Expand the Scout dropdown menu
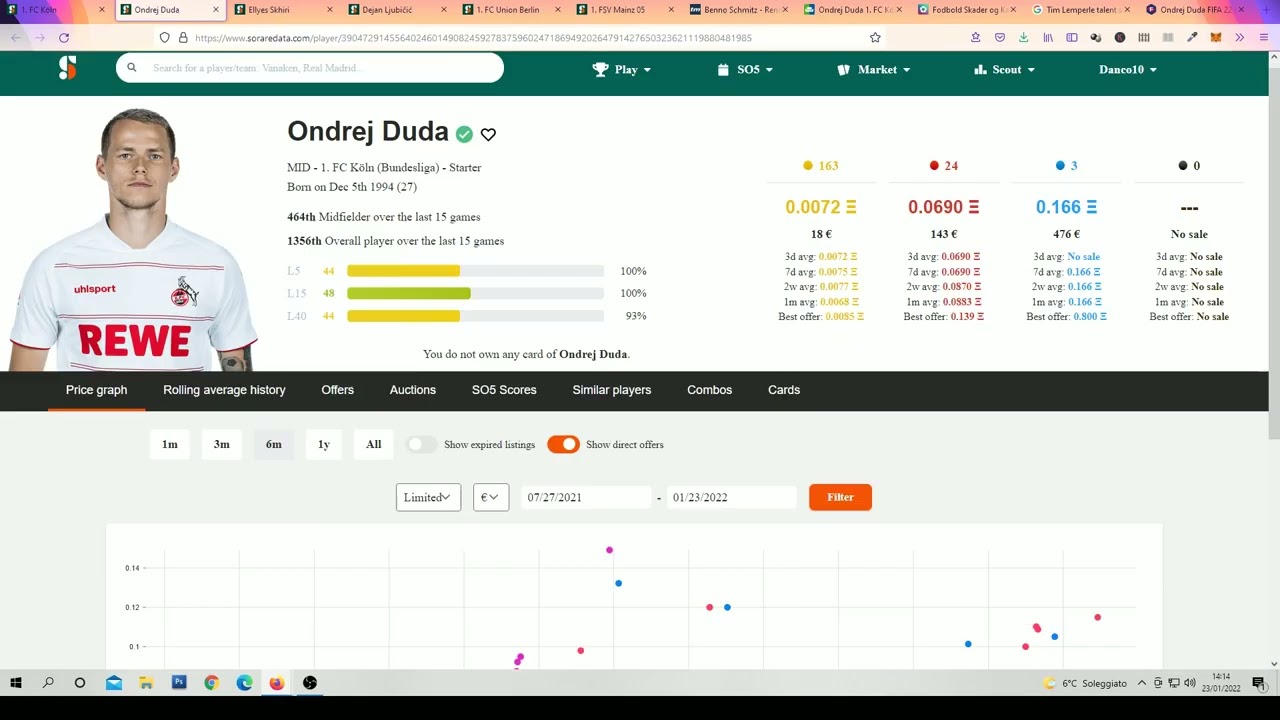This screenshot has height=720, width=1280. (x=1005, y=69)
